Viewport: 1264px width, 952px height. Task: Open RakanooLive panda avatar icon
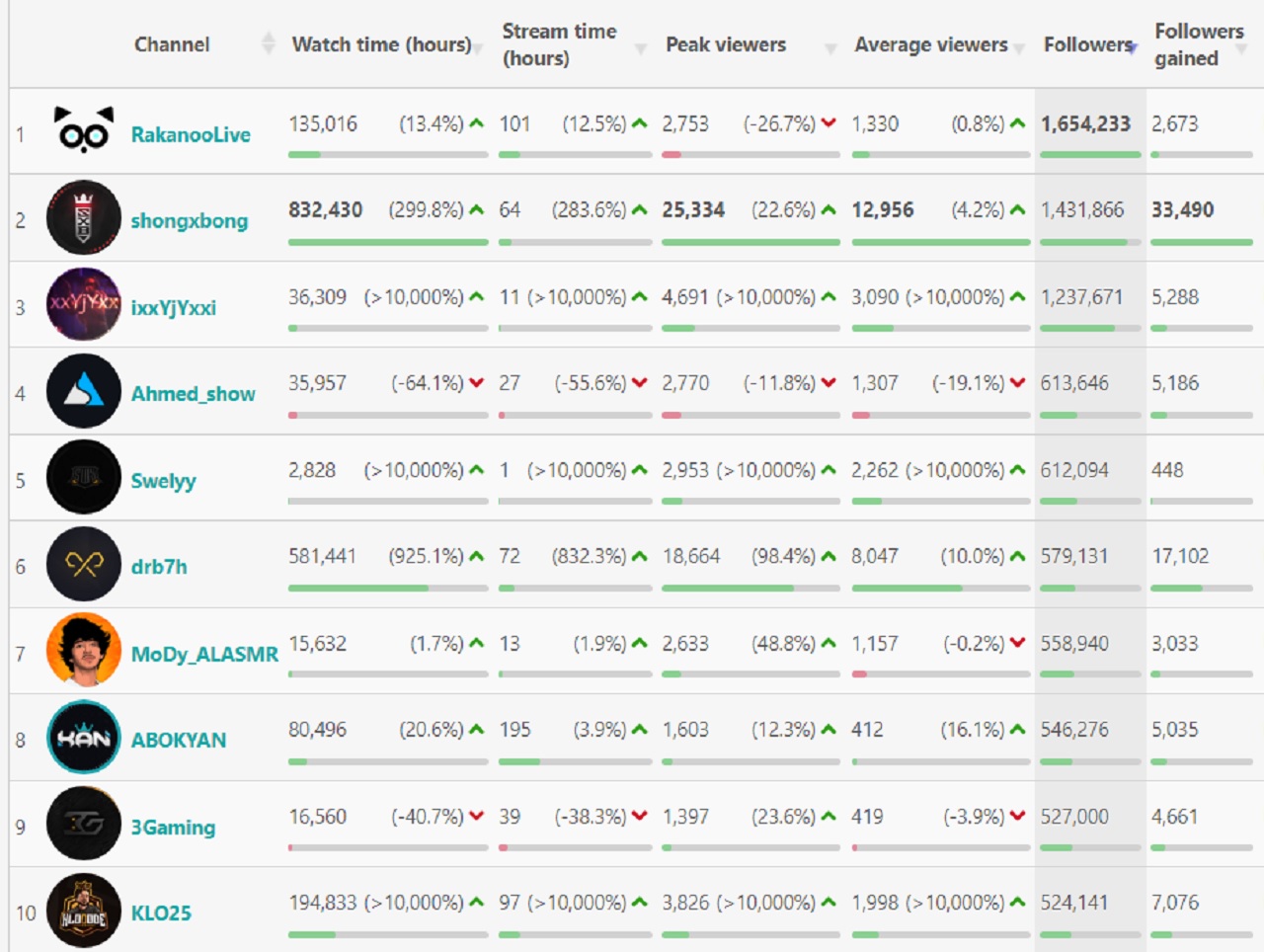coord(84,131)
